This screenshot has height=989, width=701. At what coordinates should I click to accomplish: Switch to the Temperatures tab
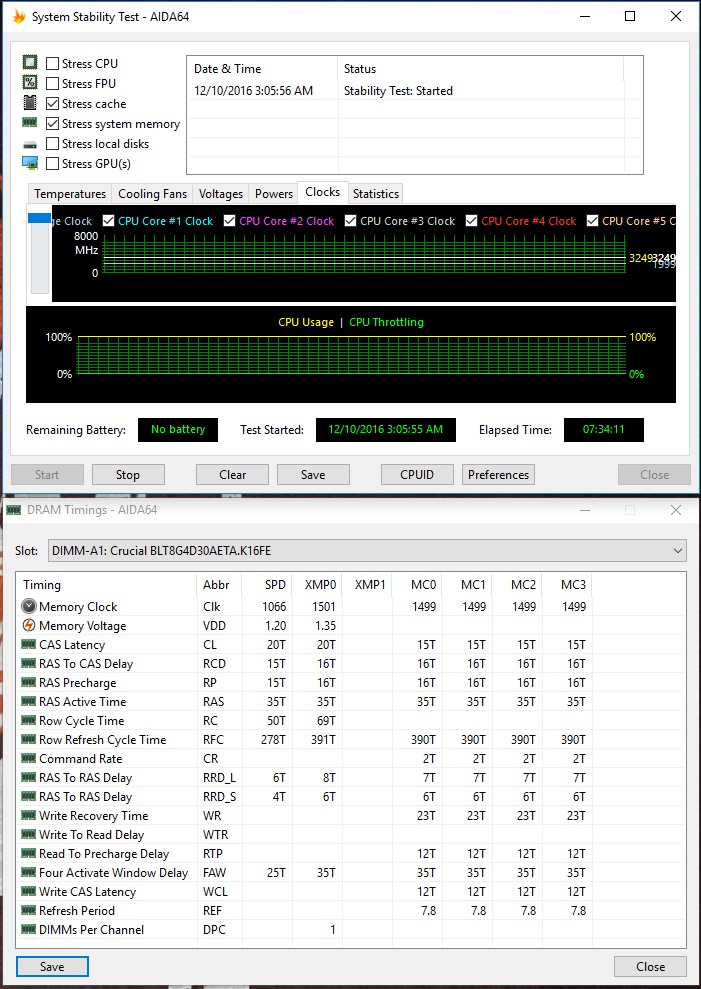tap(69, 194)
